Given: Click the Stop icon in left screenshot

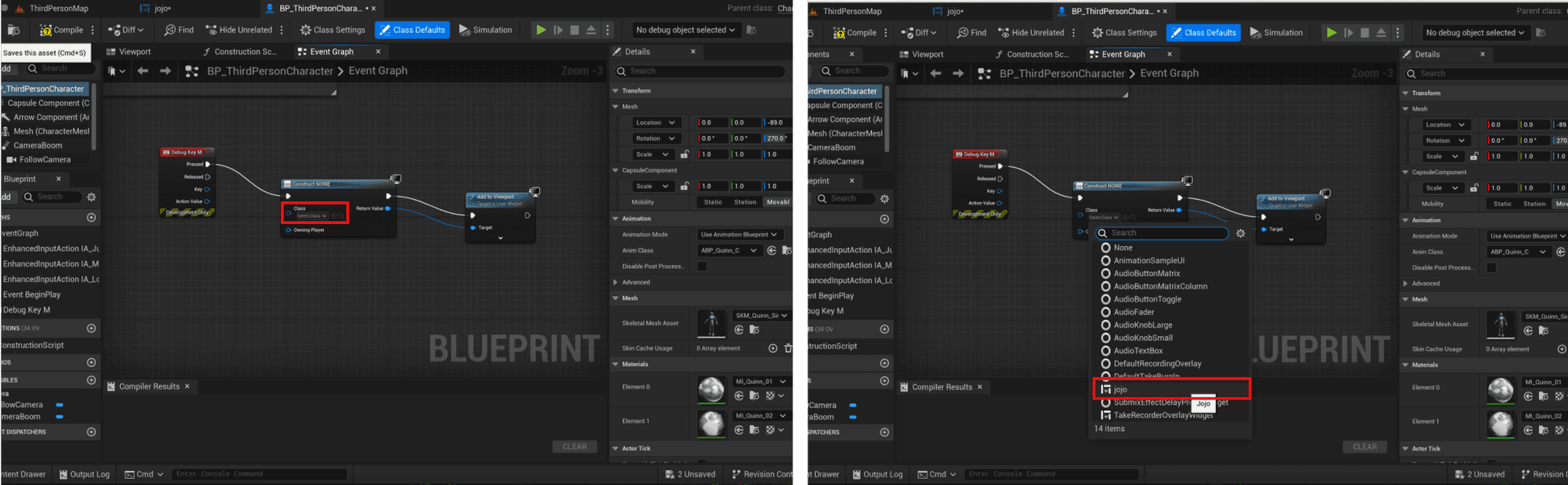Looking at the screenshot, I should coord(575,30).
